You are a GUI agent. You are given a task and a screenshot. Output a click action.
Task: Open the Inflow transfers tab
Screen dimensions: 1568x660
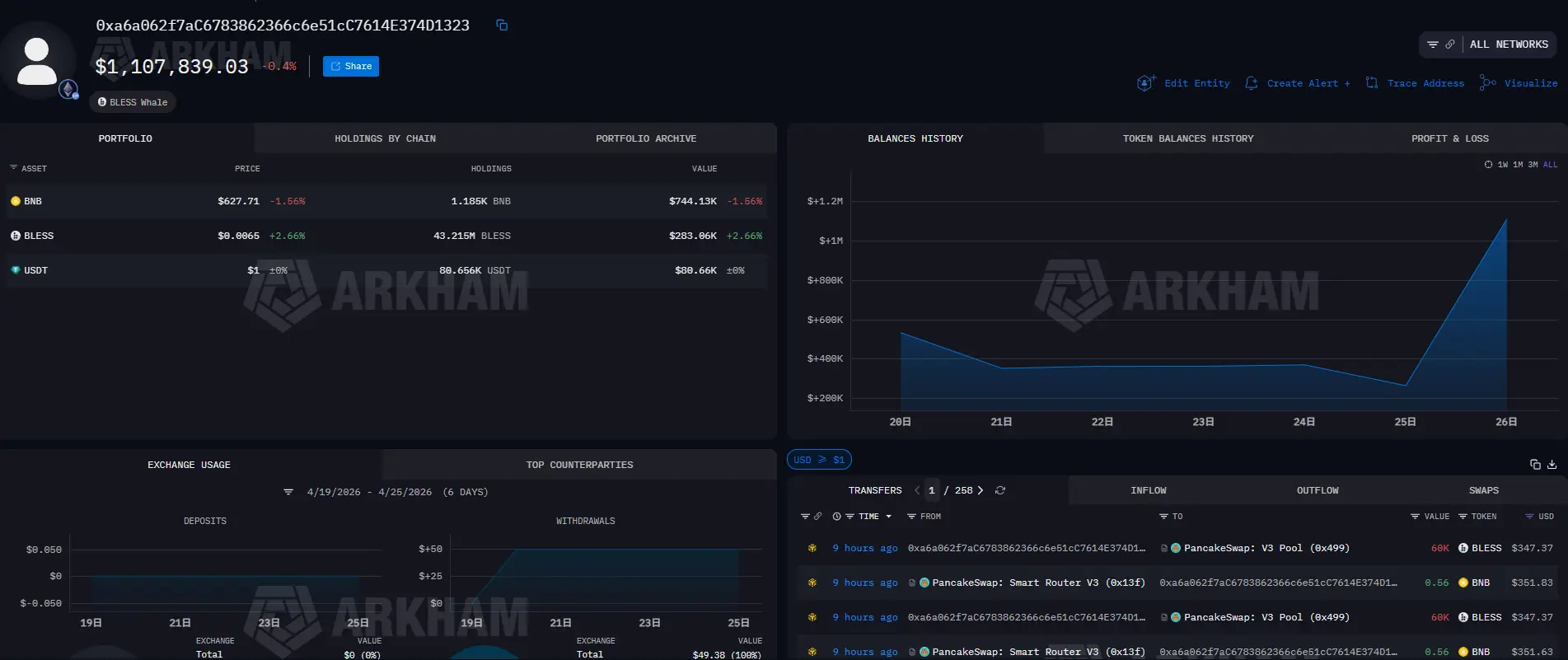pyautogui.click(x=1149, y=490)
